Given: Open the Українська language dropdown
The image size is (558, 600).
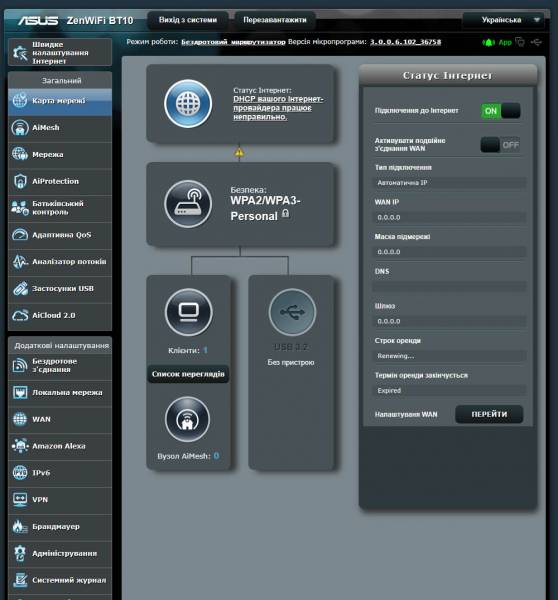Looking at the screenshot, I should click(504, 20).
